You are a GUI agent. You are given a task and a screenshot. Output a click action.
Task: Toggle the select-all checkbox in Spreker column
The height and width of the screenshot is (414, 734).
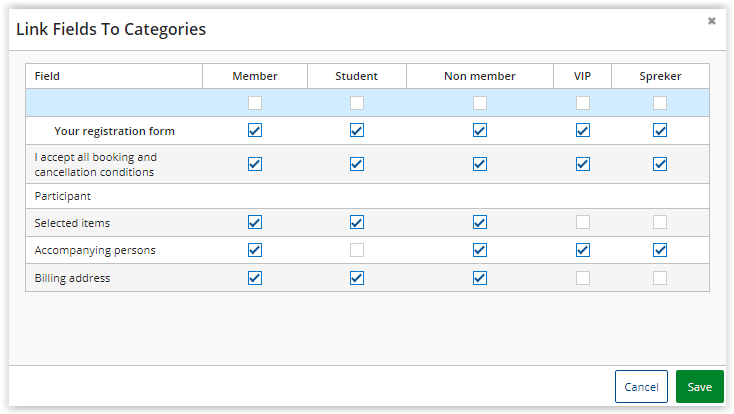point(660,103)
